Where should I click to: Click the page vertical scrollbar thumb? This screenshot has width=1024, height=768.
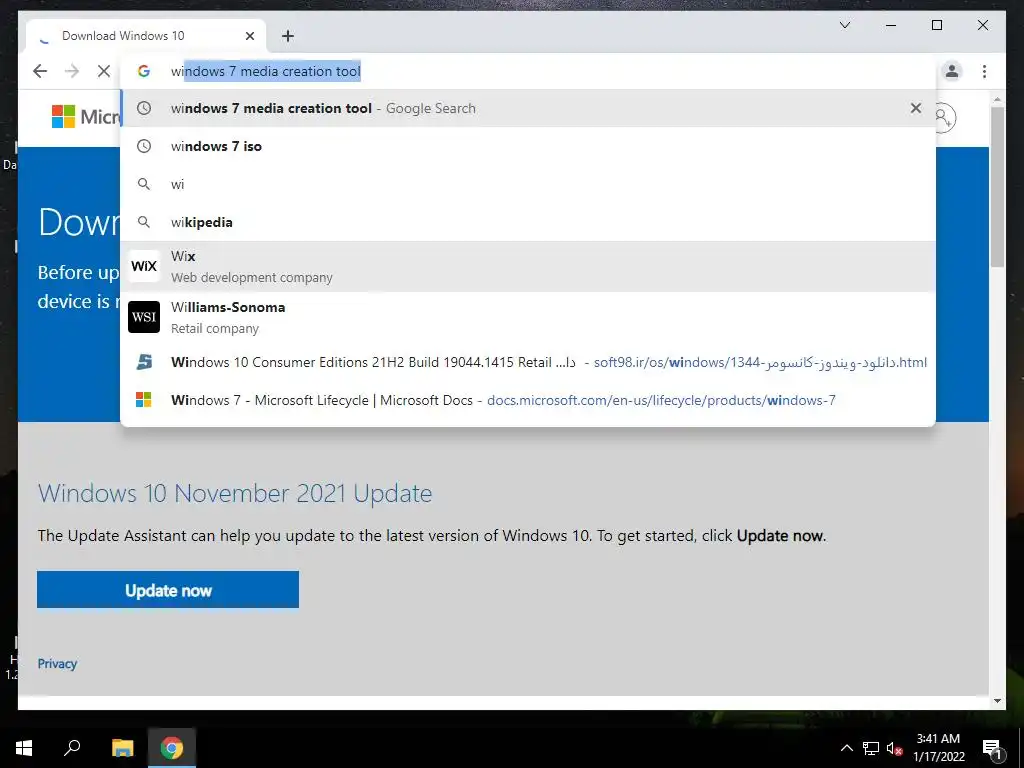(997, 186)
